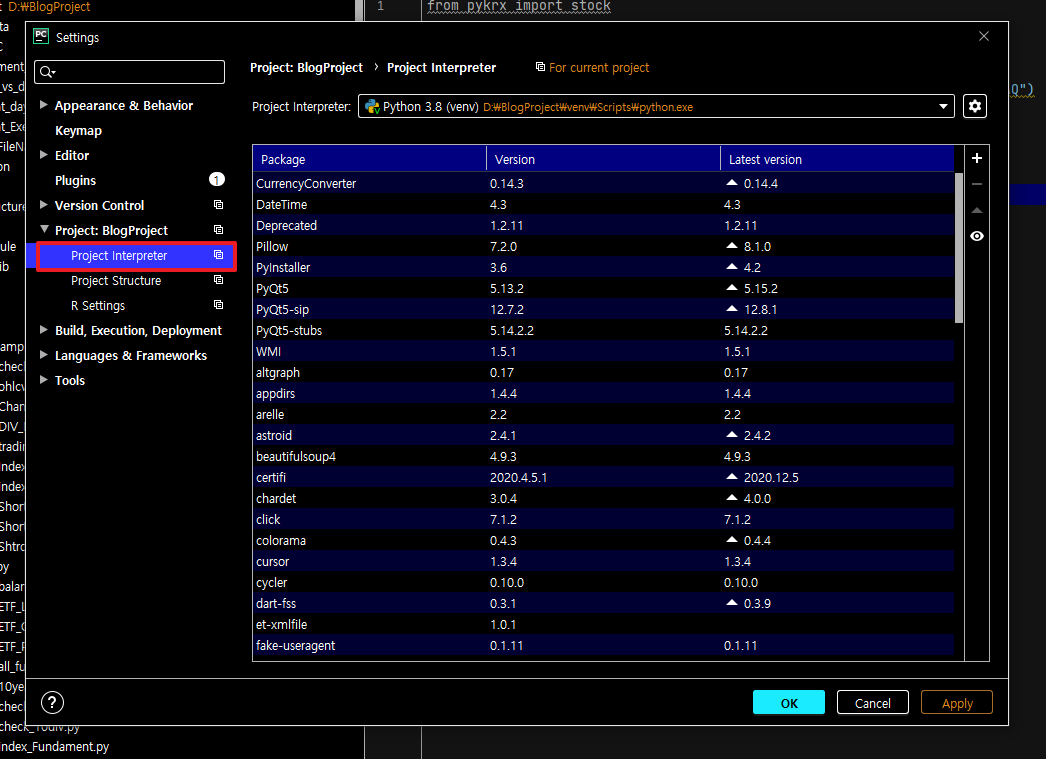Open the Plugins settings page
This screenshot has height=759, width=1046.
click(x=75, y=181)
